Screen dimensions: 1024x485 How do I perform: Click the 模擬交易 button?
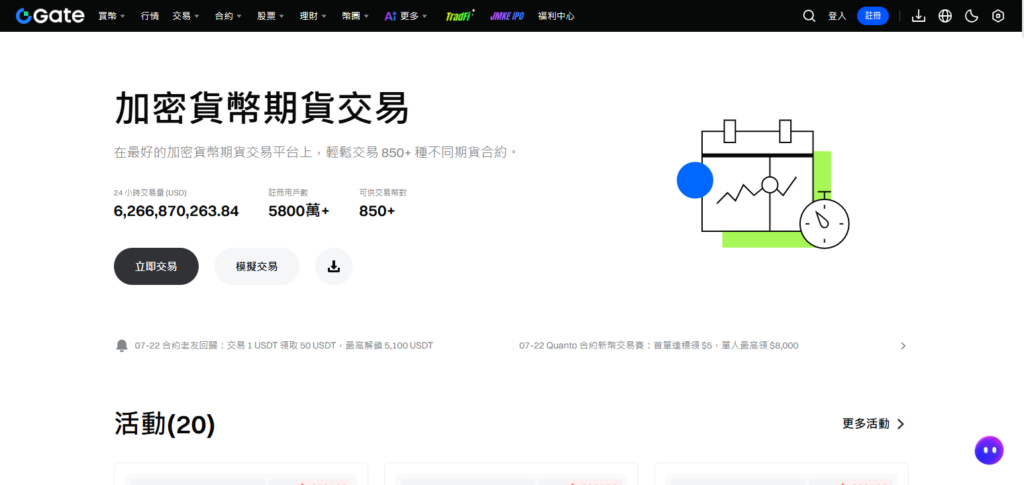257,266
